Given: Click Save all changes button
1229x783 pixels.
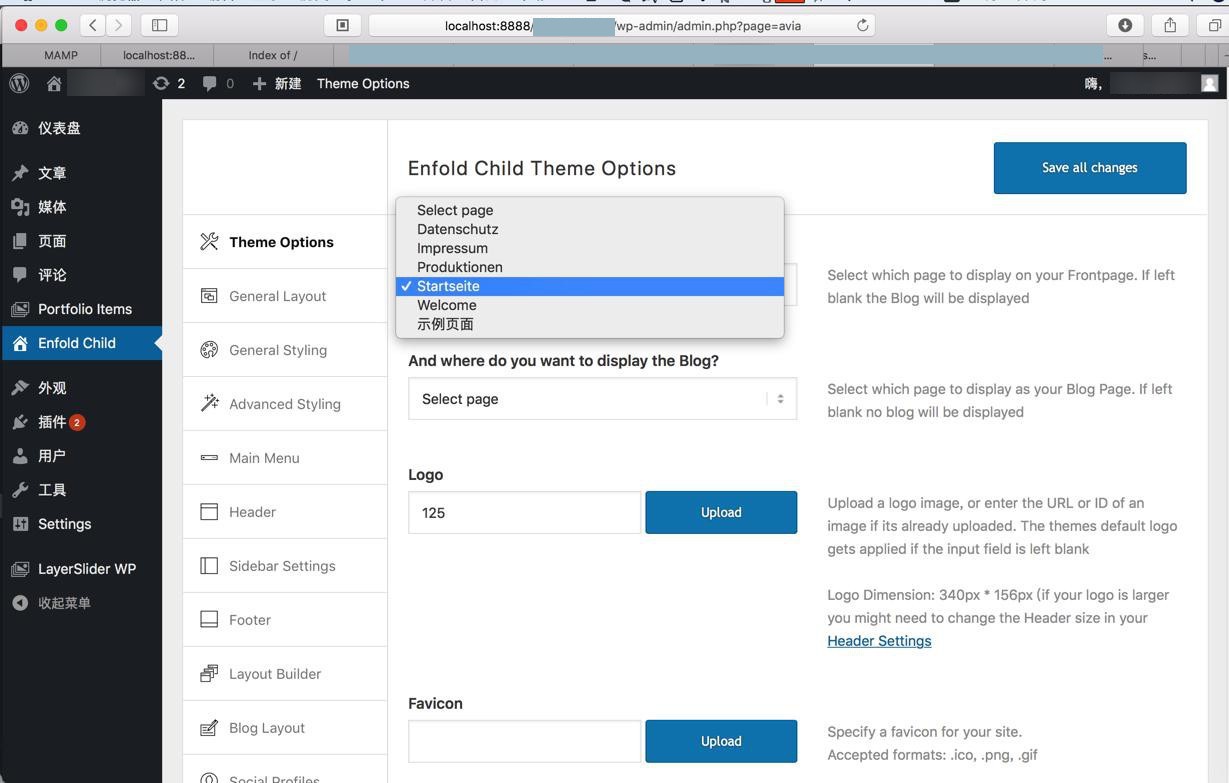Looking at the screenshot, I should pos(1090,168).
